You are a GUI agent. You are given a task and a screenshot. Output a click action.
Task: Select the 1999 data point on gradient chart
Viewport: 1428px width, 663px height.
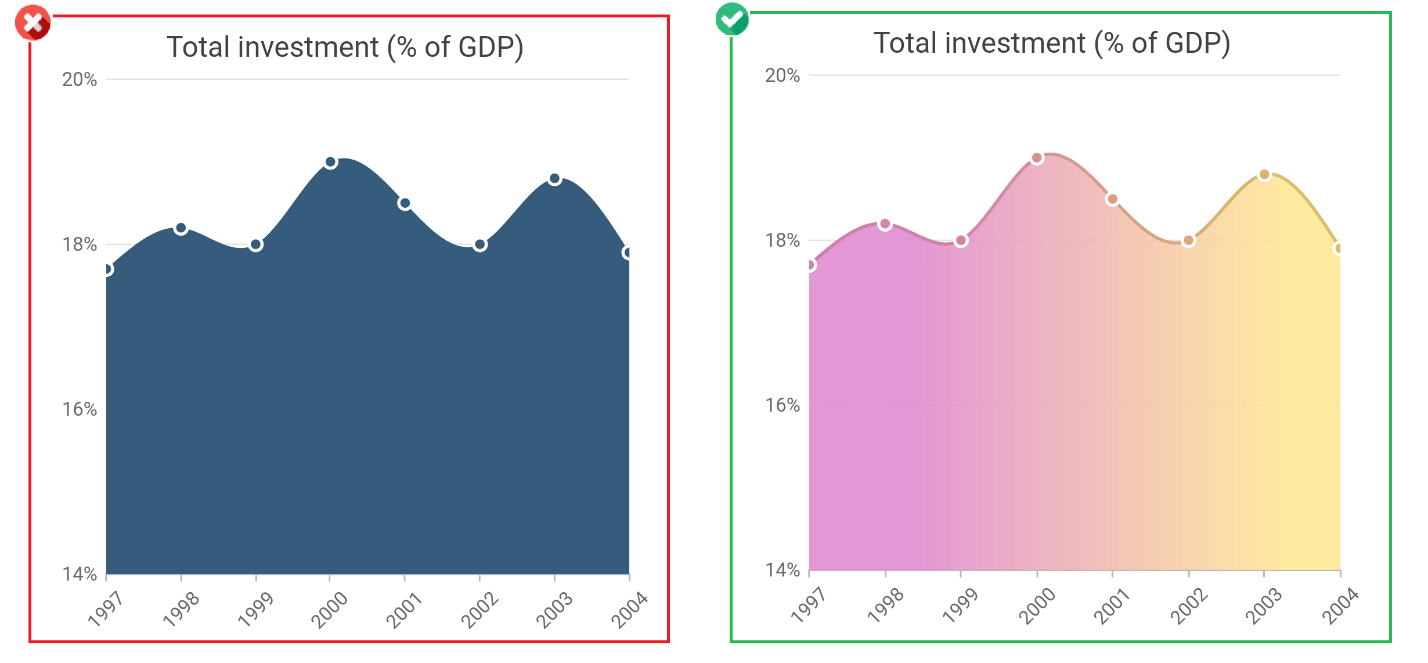[x=961, y=240]
